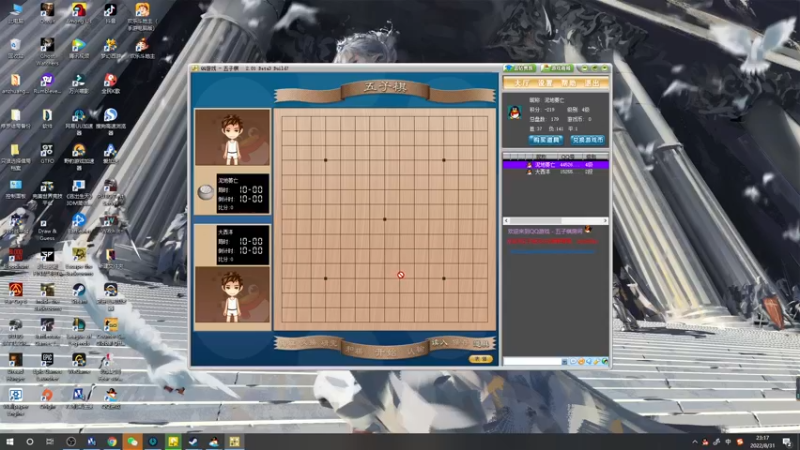Click the speech bubble icon in chat toolbar
The height and width of the screenshot is (450, 800).
[573, 361]
